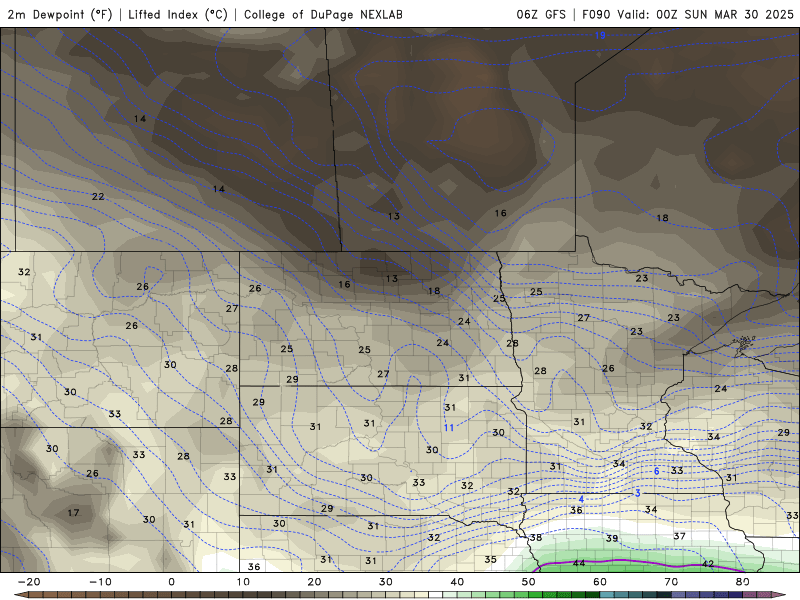Click the blue '3' contour label

pyautogui.click(x=638, y=493)
